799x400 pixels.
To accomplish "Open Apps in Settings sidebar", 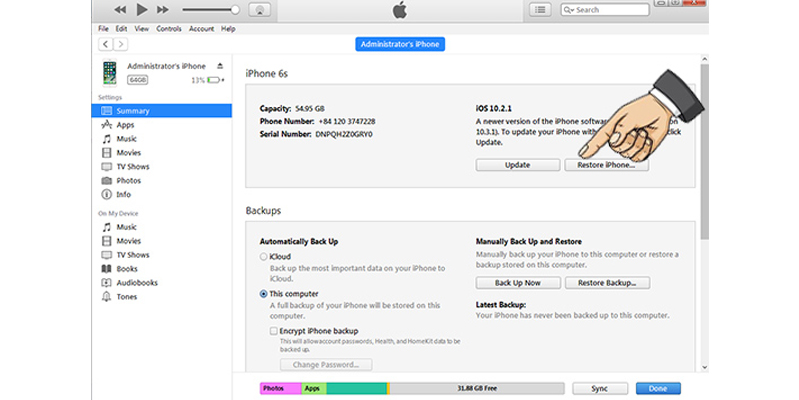I will [125, 125].
